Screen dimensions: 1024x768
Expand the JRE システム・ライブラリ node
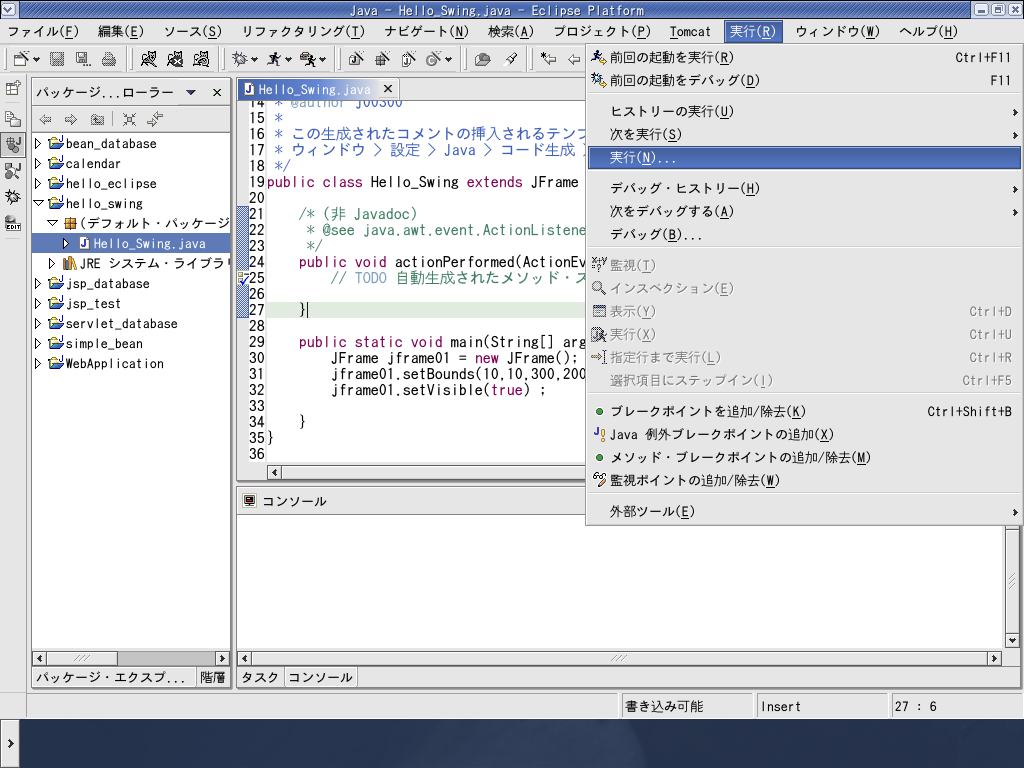tap(52, 263)
